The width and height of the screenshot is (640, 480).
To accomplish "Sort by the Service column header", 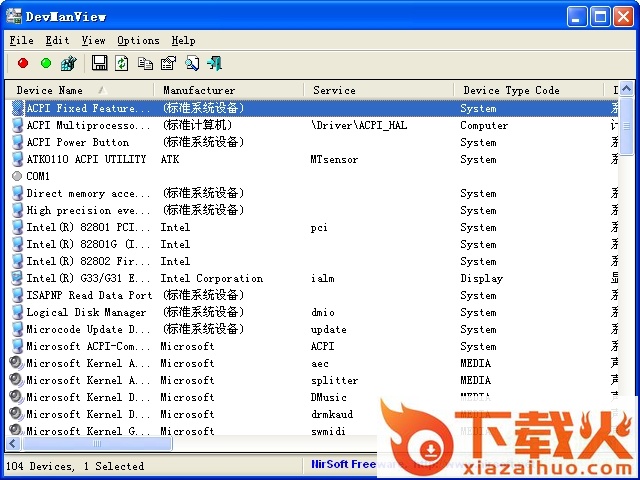I will tap(379, 90).
